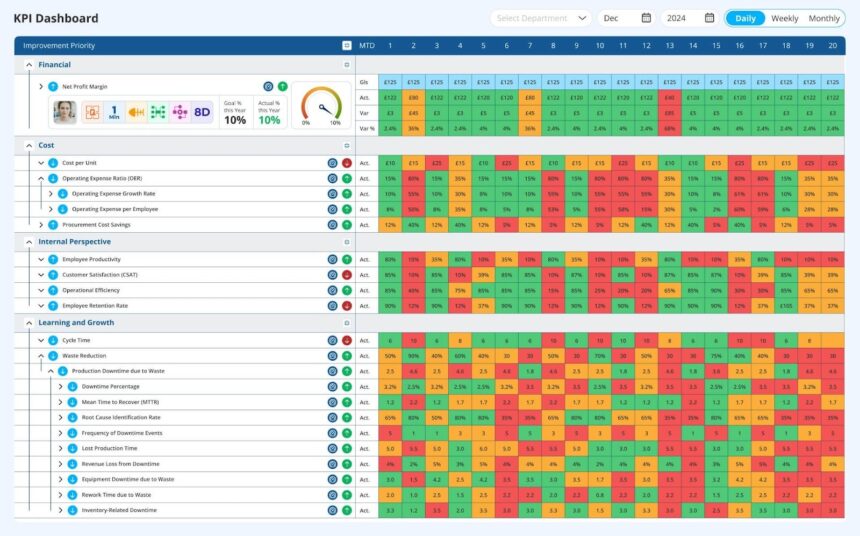Click the fishbone diagram icon
The image size is (860, 536).
136,112
